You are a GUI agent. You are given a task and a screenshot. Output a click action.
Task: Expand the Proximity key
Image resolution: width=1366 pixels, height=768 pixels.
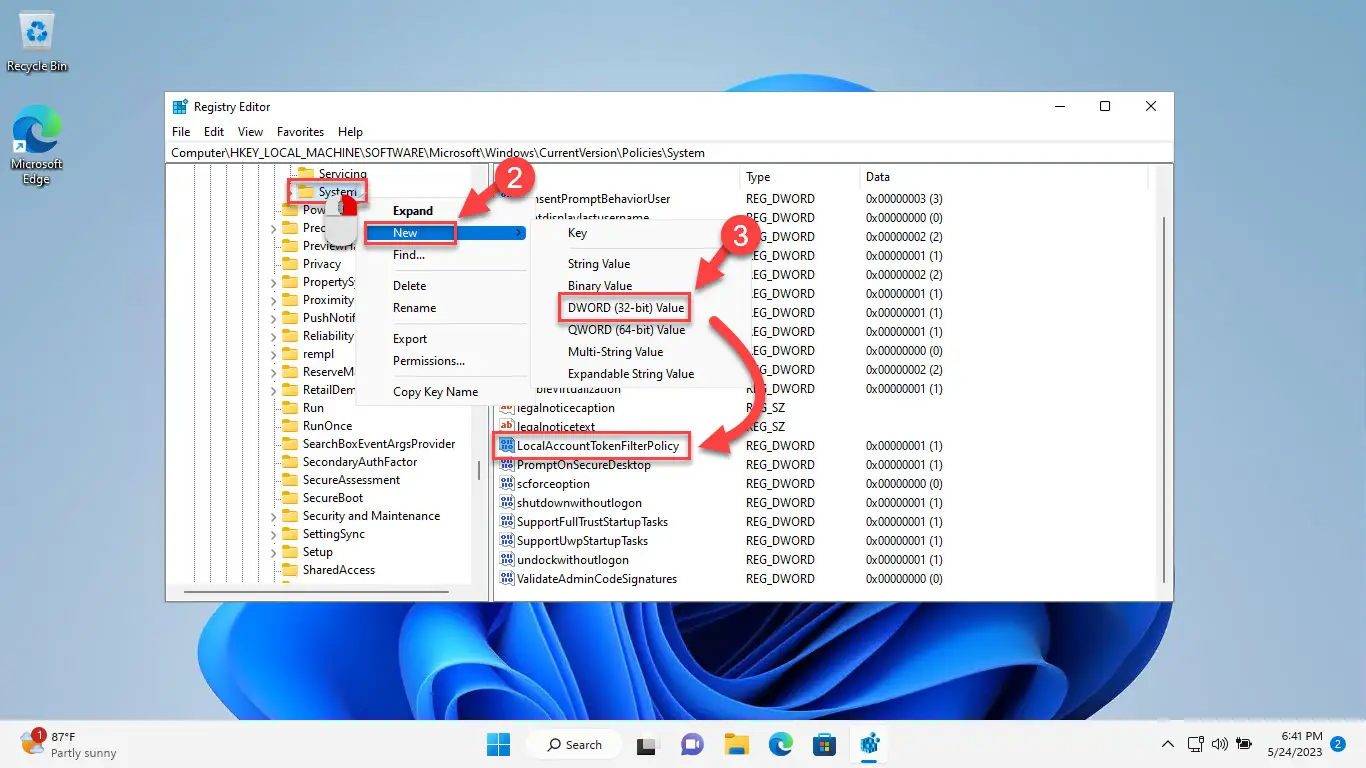point(274,300)
